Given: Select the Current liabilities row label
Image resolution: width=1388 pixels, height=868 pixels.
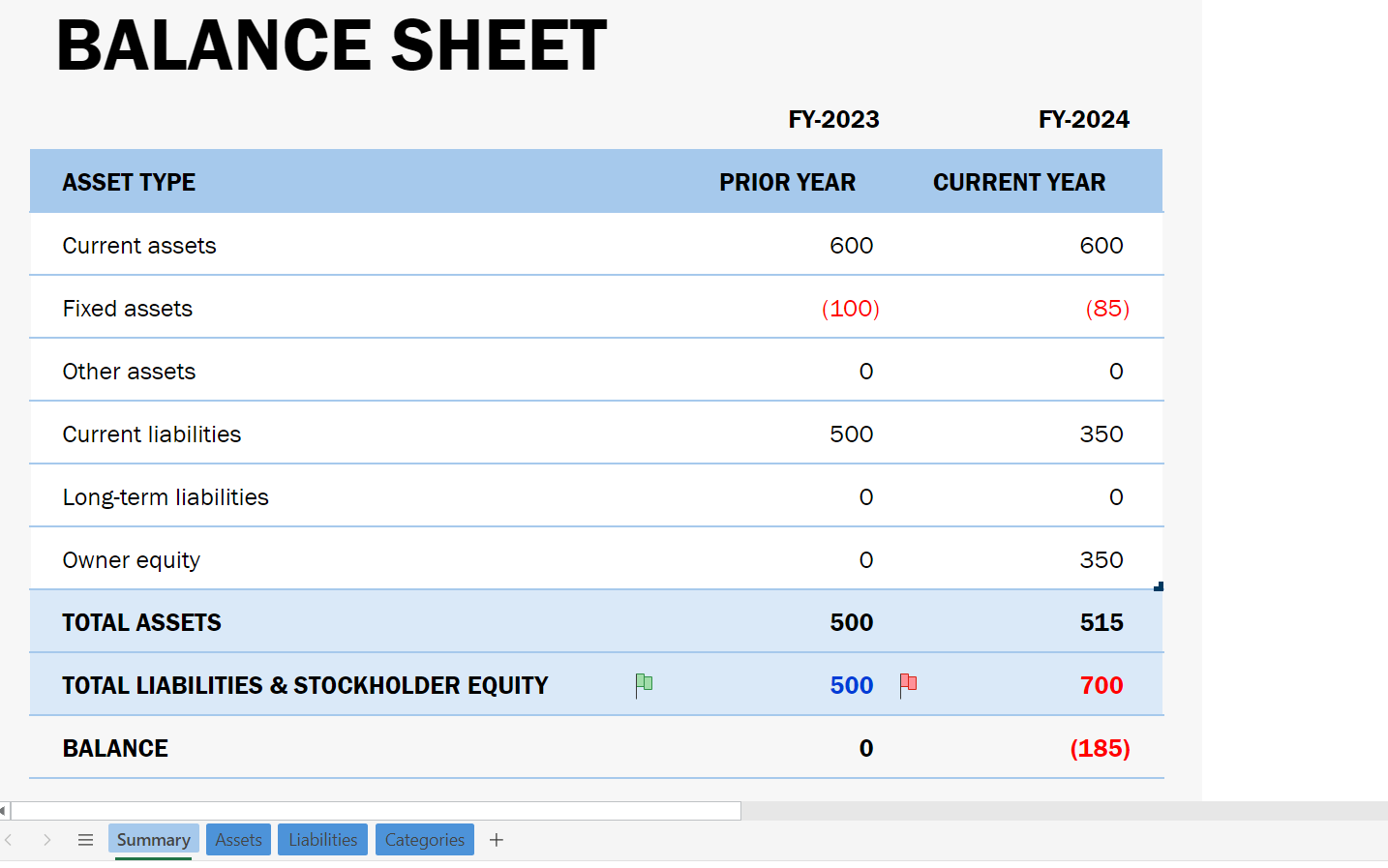Looking at the screenshot, I should [152, 434].
